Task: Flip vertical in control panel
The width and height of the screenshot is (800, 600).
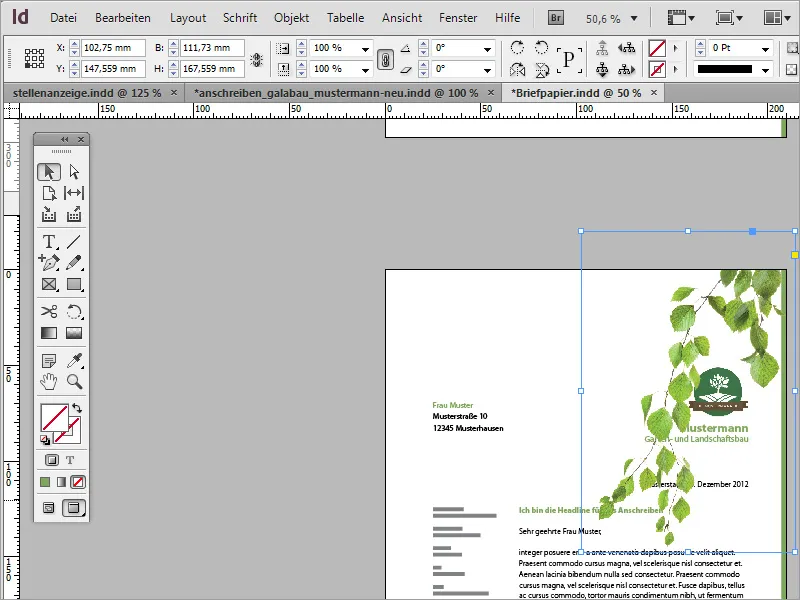Action: pos(541,69)
